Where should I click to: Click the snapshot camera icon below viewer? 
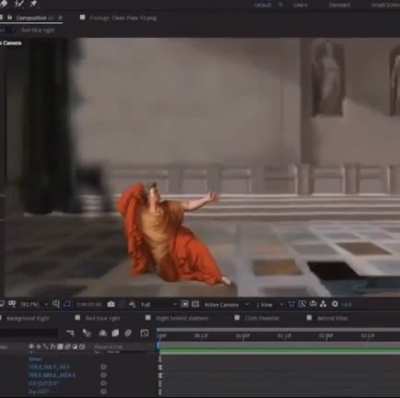111,304
